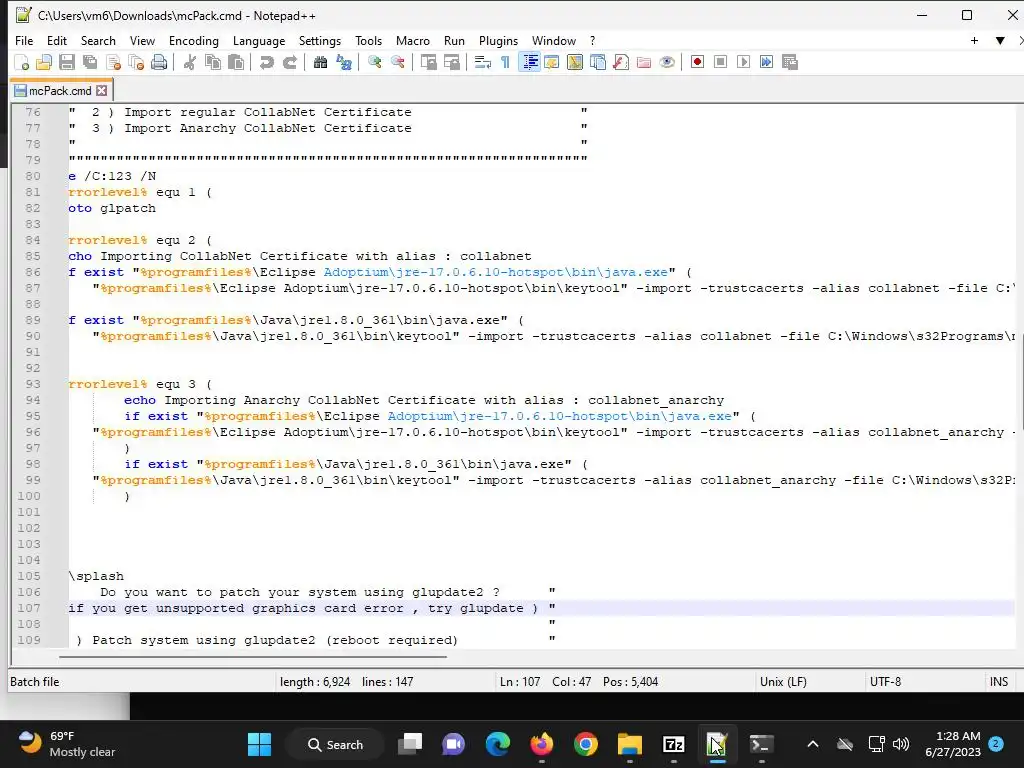Show Function List panel icon

pos(621,62)
